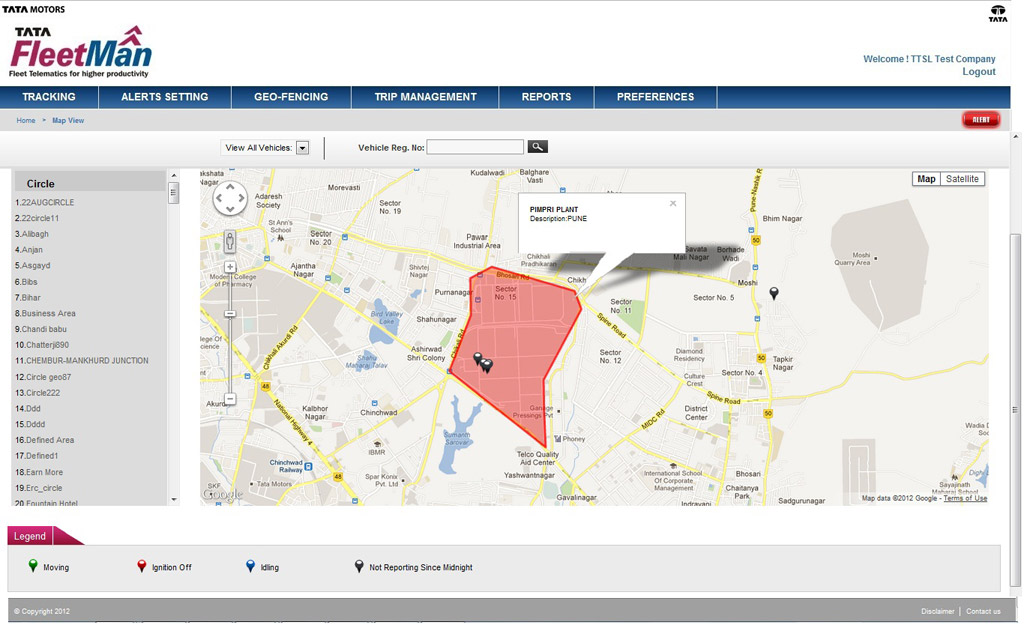Click the circle list scrollbar thumb
The width and height of the screenshot is (1024, 625).
click(x=173, y=193)
